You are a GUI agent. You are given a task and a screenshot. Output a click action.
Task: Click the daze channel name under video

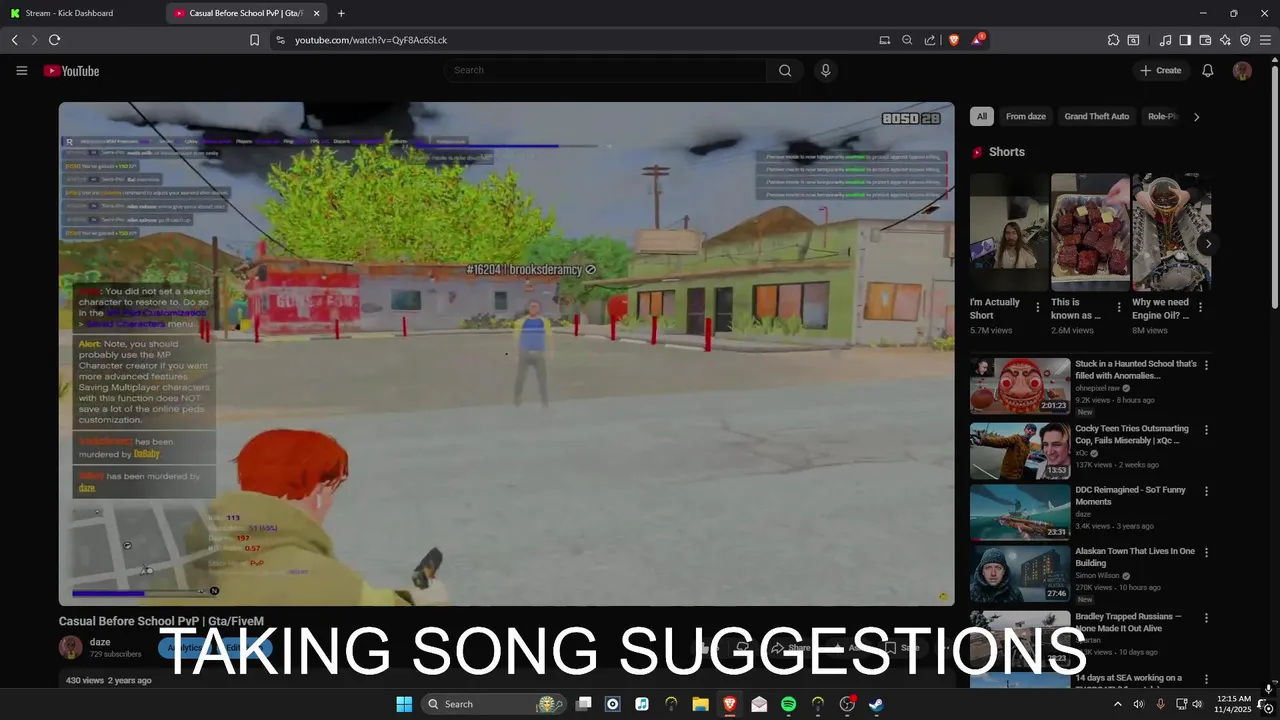pos(100,642)
